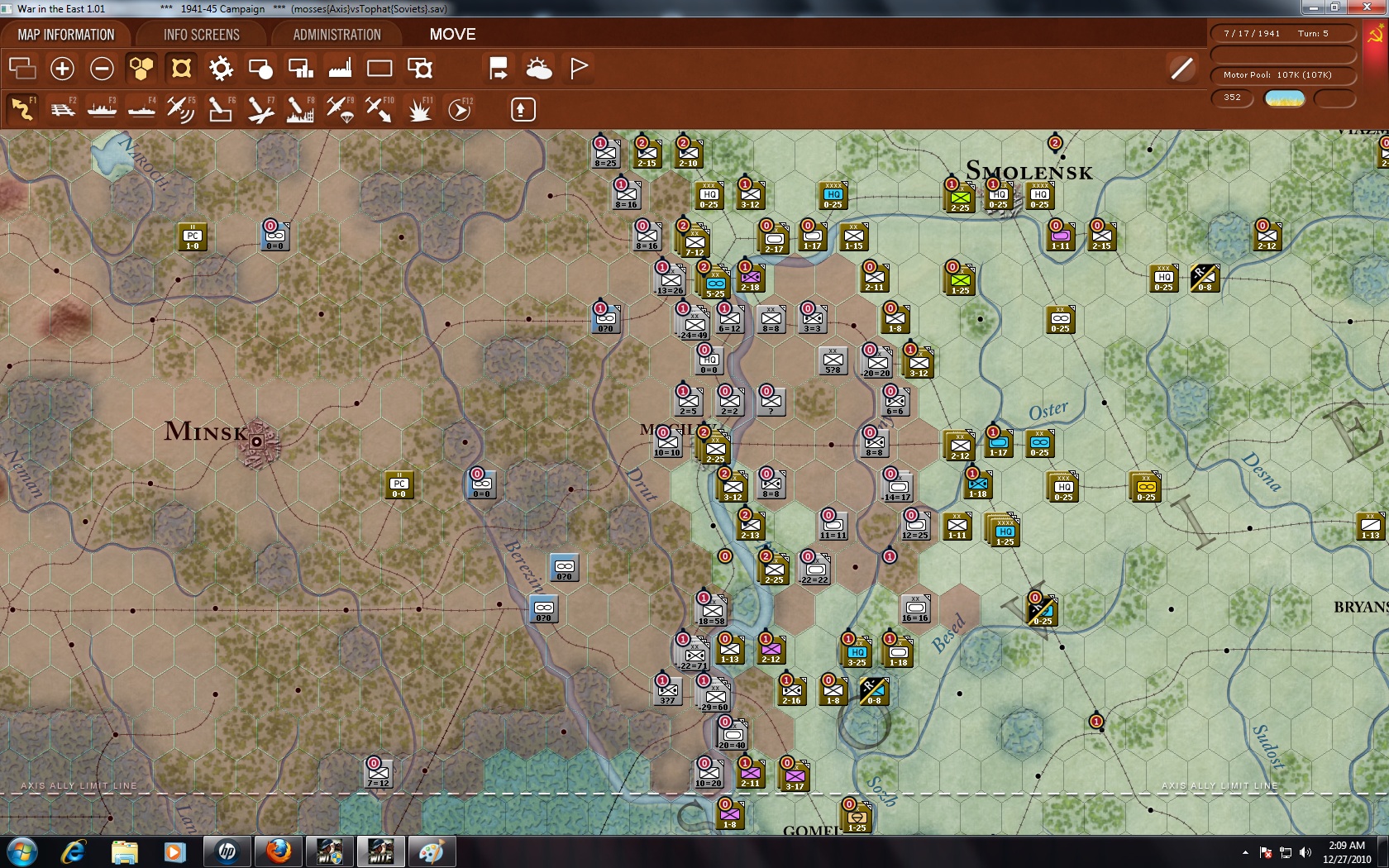The width and height of the screenshot is (1389, 868).
Task: Select the 29=60 stacked unit
Action: tap(714, 694)
